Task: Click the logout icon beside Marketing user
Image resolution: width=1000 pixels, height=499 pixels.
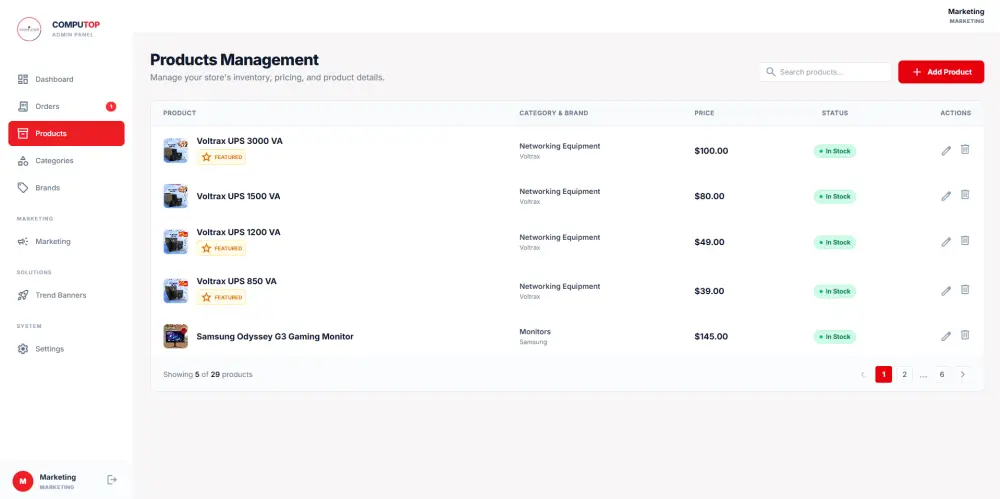Action: pyautogui.click(x=112, y=480)
